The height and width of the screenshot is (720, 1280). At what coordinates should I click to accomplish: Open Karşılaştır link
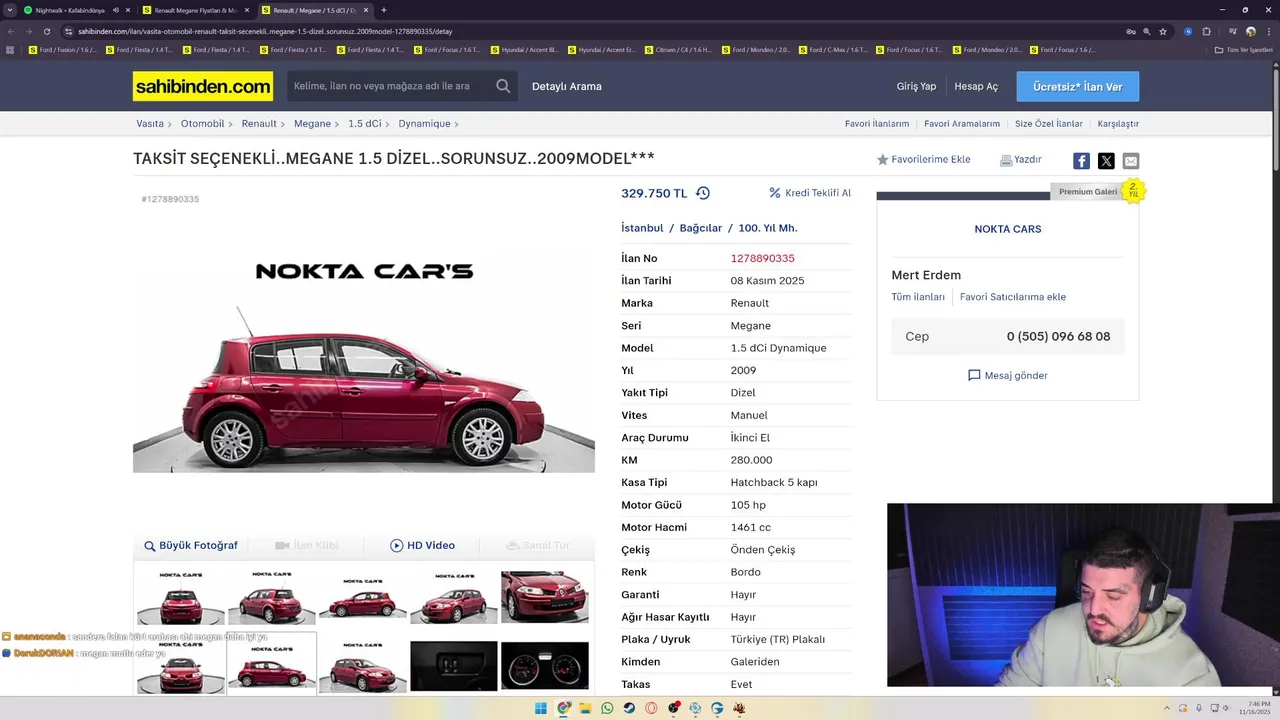[1118, 124]
